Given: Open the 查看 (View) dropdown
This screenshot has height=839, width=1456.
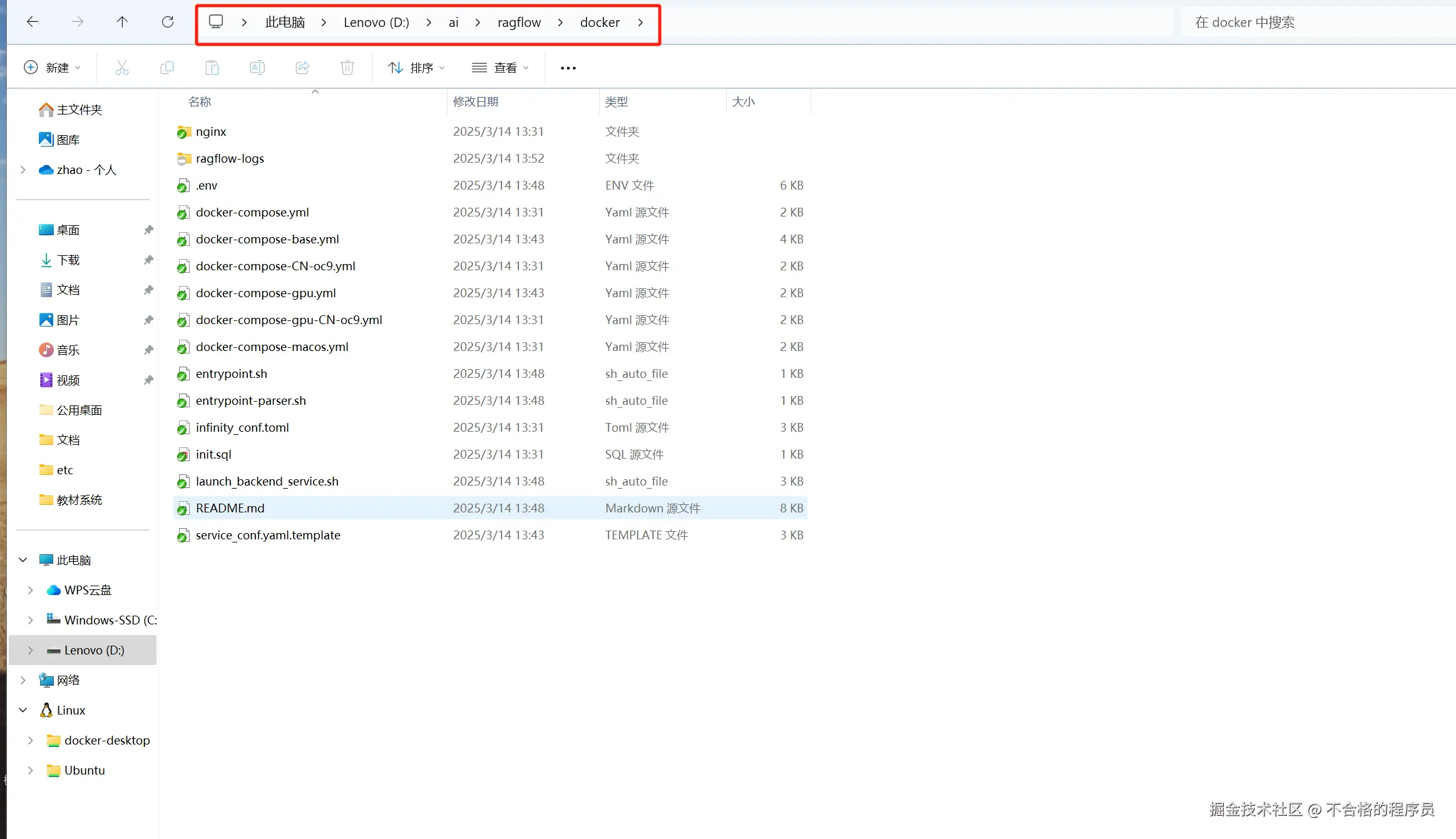Looking at the screenshot, I should (x=500, y=68).
